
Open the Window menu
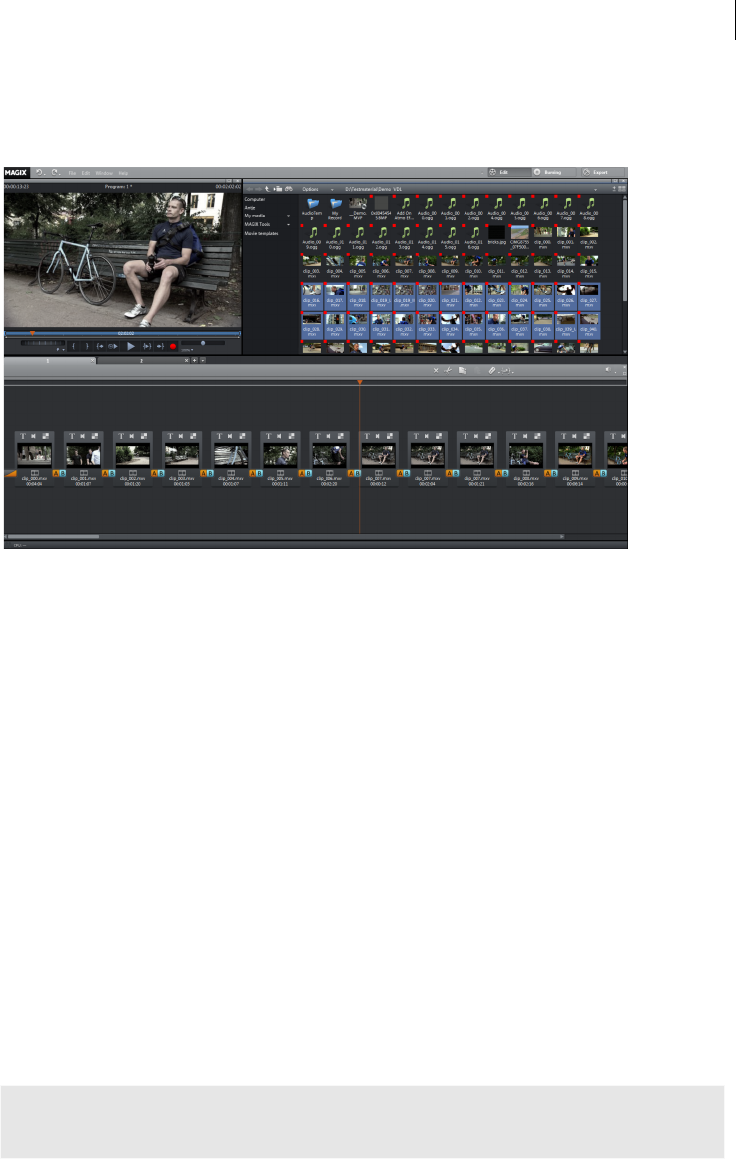104,173
